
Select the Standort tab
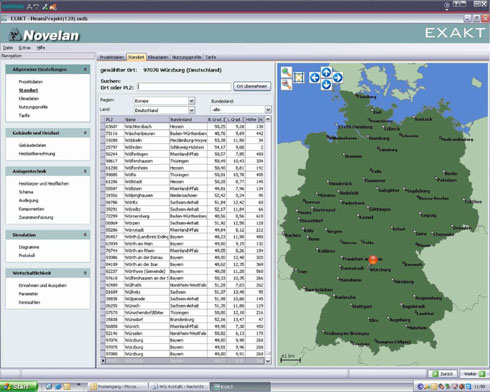(136, 57)
